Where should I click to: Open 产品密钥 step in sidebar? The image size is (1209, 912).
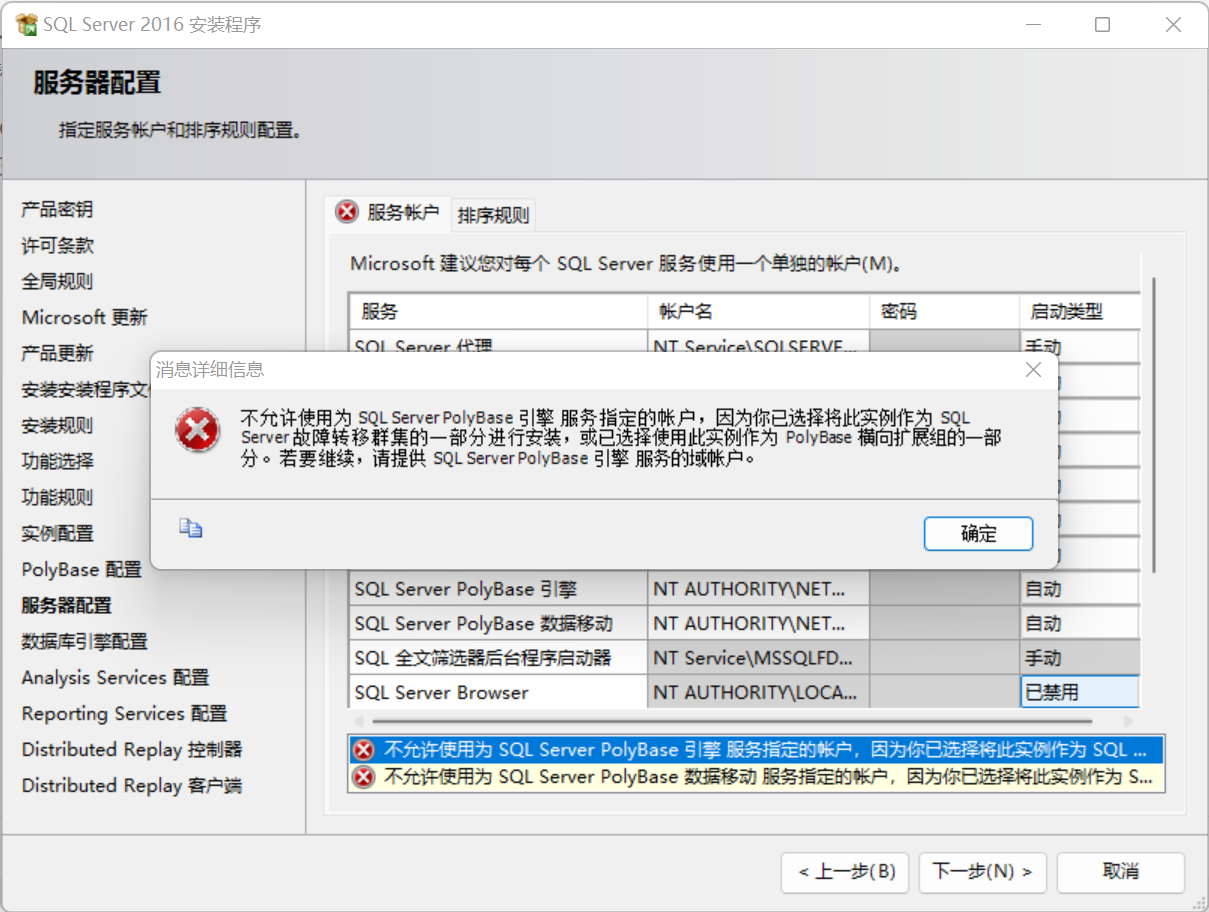(x=58, y=209)
